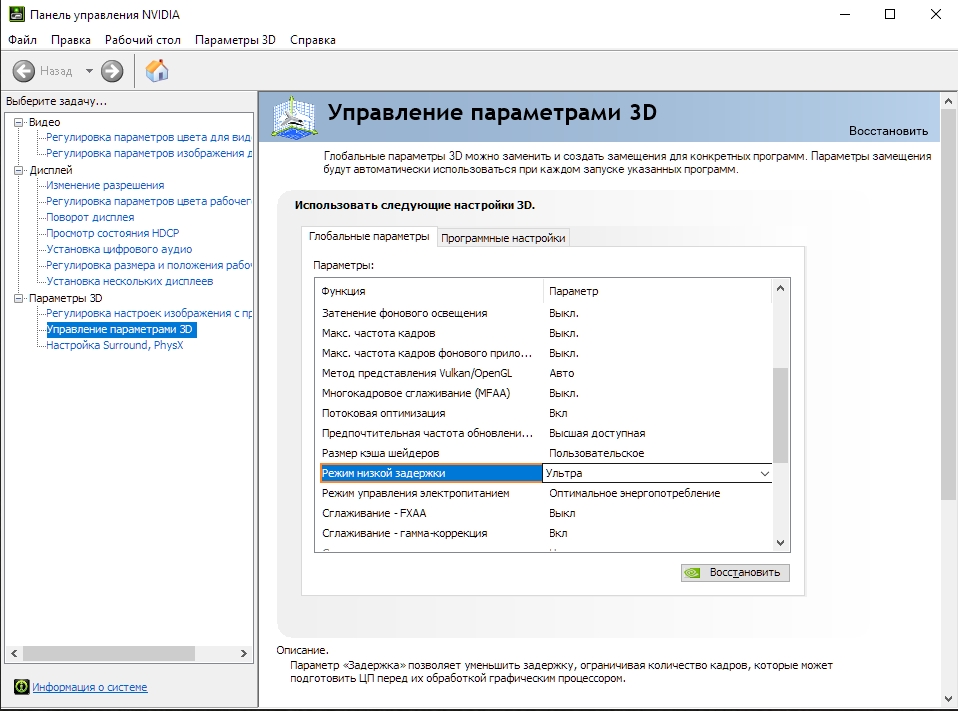Select Многокадровое сглаживание (MFAA) row
The width and height of the screenshot is (958, 711).
(544, 393)
